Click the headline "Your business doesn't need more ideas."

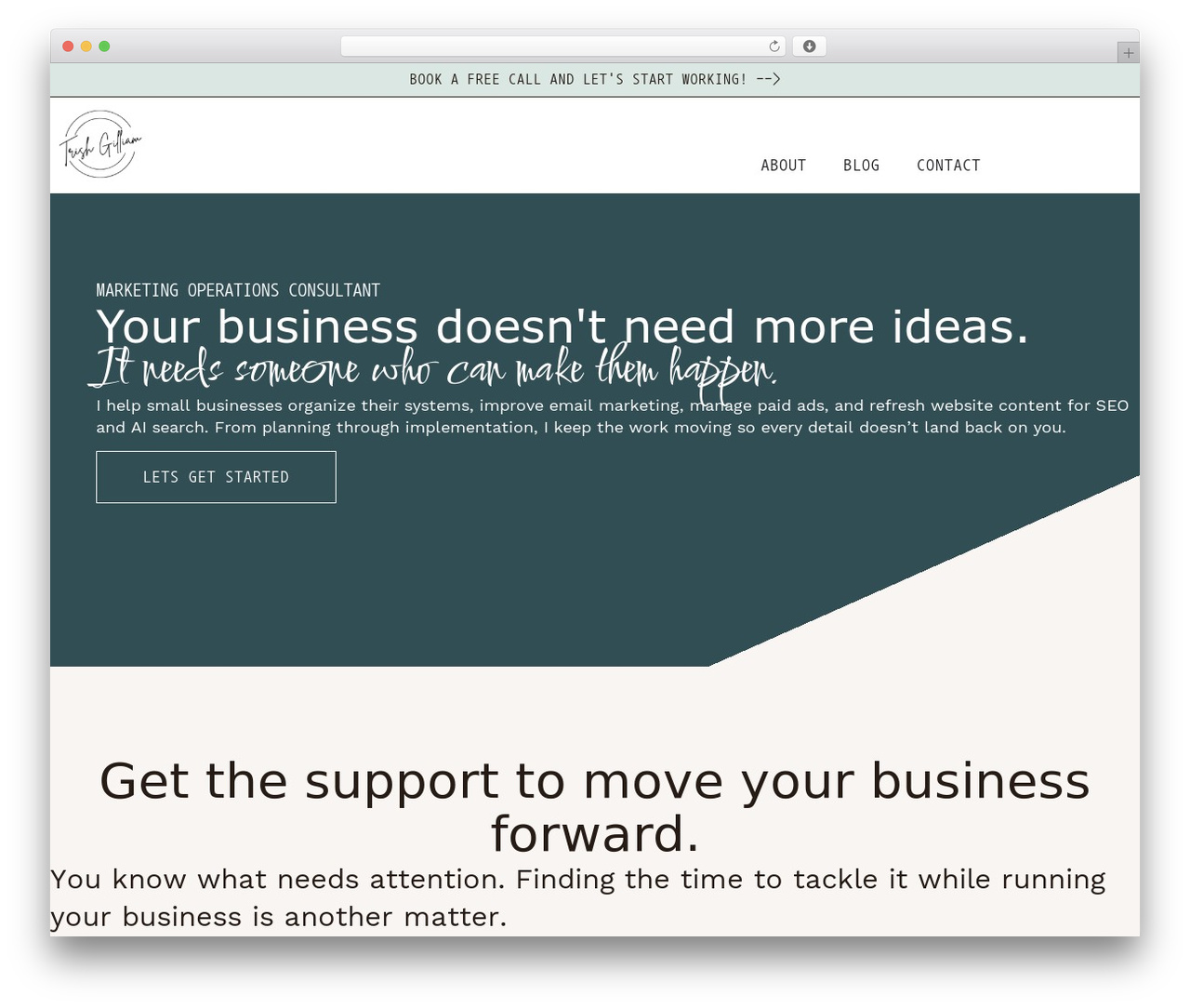click(562, 326)
